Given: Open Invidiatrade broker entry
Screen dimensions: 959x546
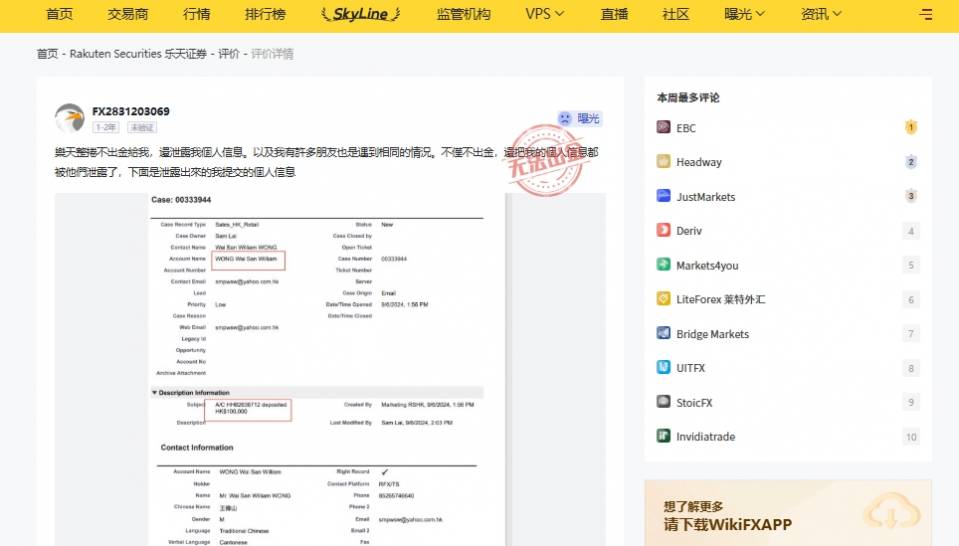Looking at the screenshot, I should [x=706, y=437].
